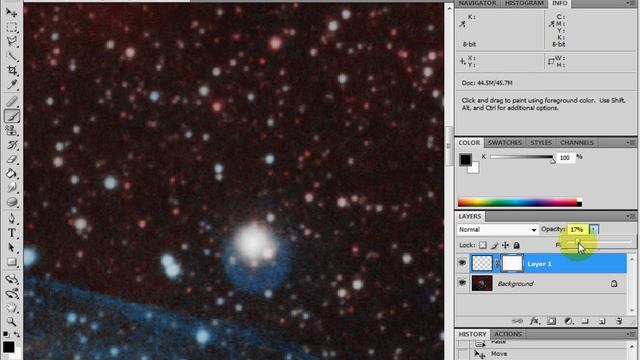
Task: Select the Rectangular Marquee tool
Action: pos(11,27)
